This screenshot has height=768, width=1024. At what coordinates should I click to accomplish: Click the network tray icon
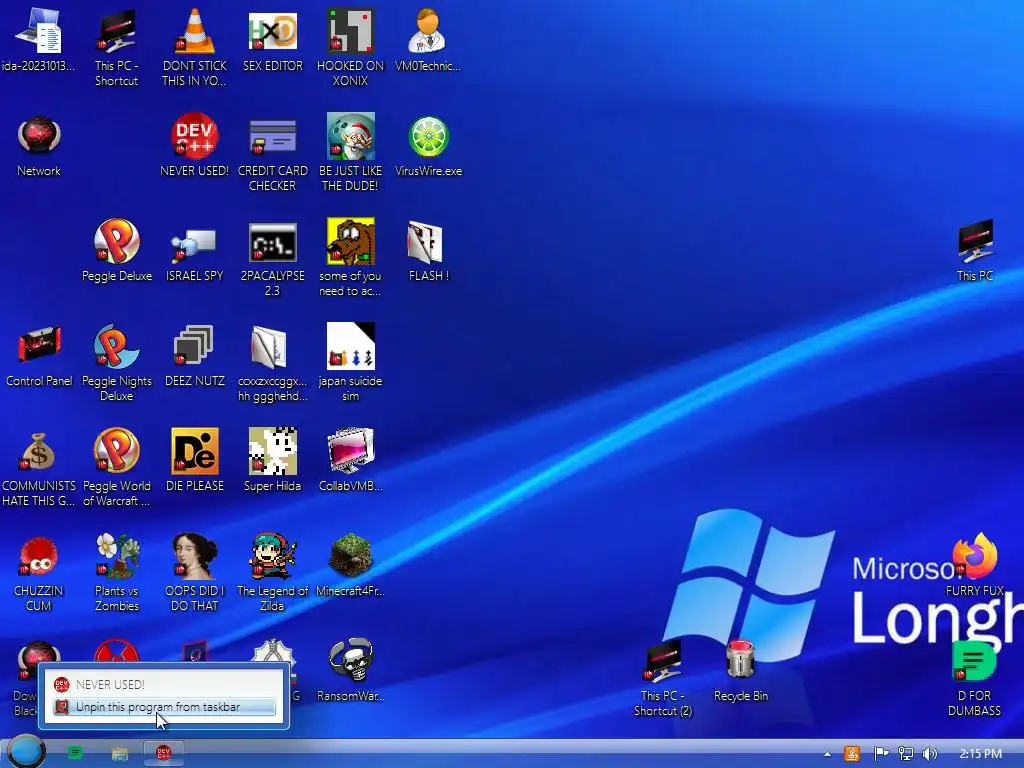(906, 754)
